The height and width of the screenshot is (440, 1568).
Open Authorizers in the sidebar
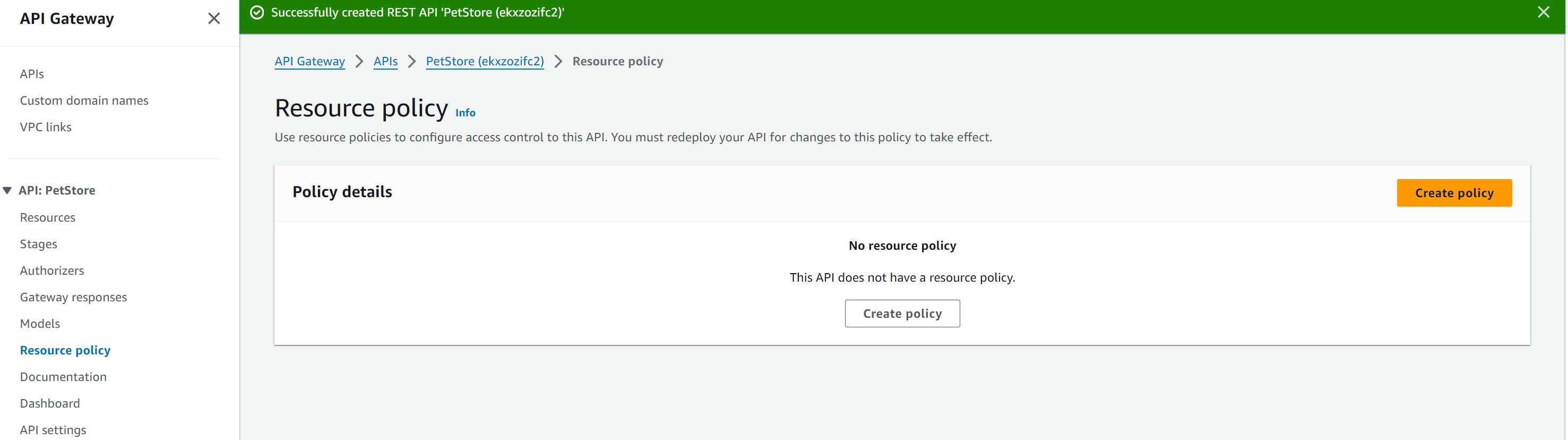tap(51, 270)
